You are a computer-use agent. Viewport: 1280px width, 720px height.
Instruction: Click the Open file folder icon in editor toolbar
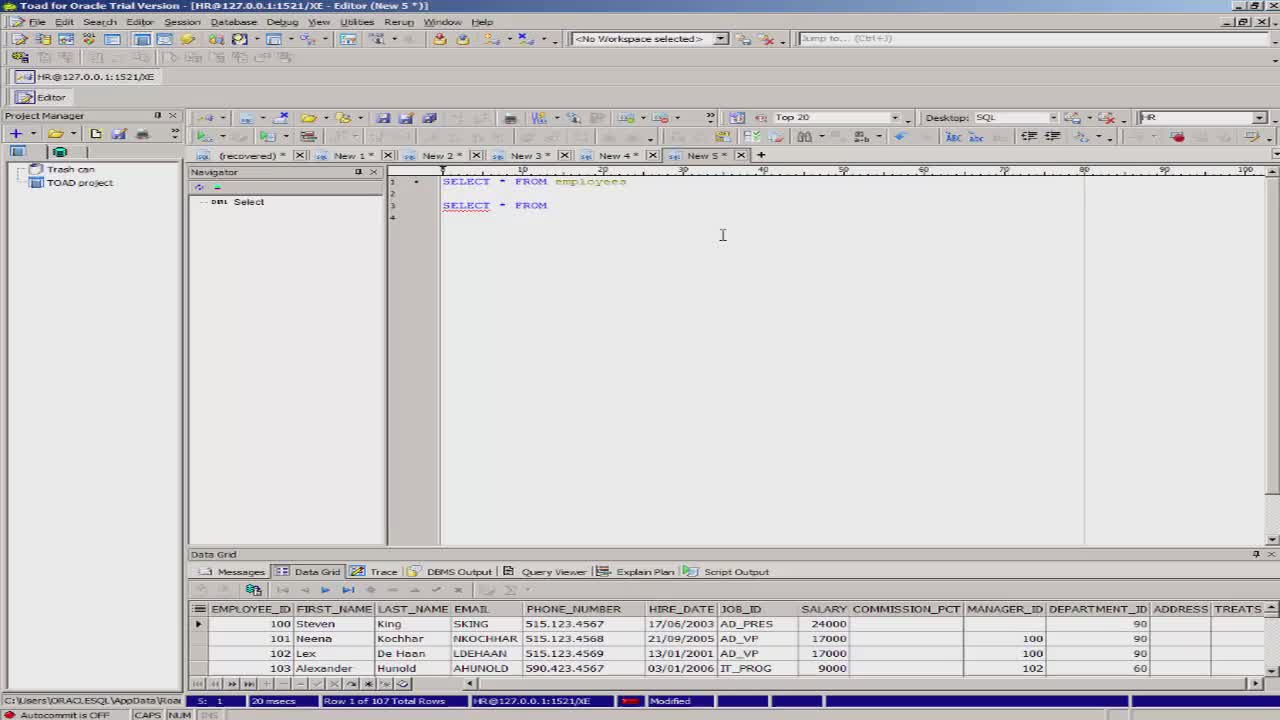[x=309, y=117]
